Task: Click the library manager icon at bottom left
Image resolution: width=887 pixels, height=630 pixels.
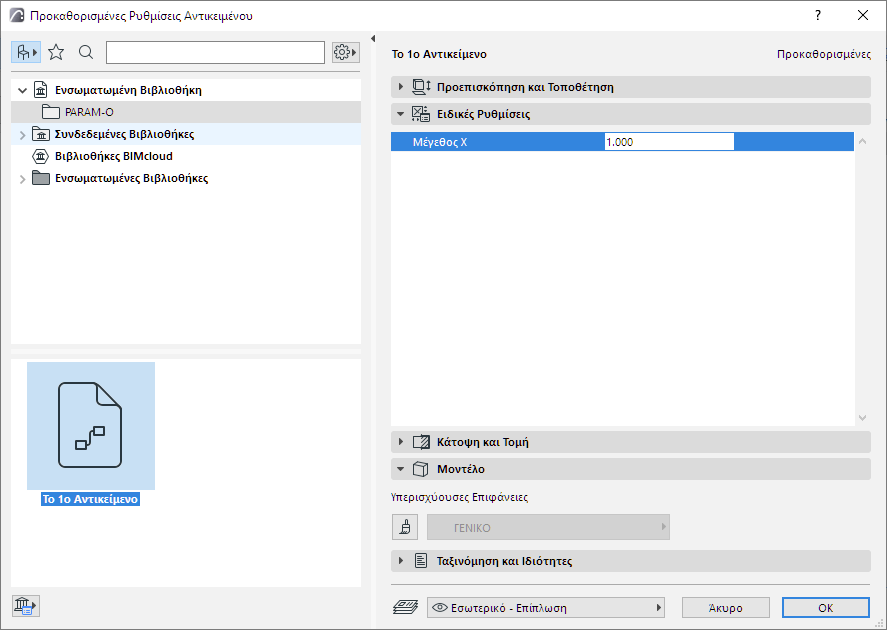Action: click(x=24, y=605)
